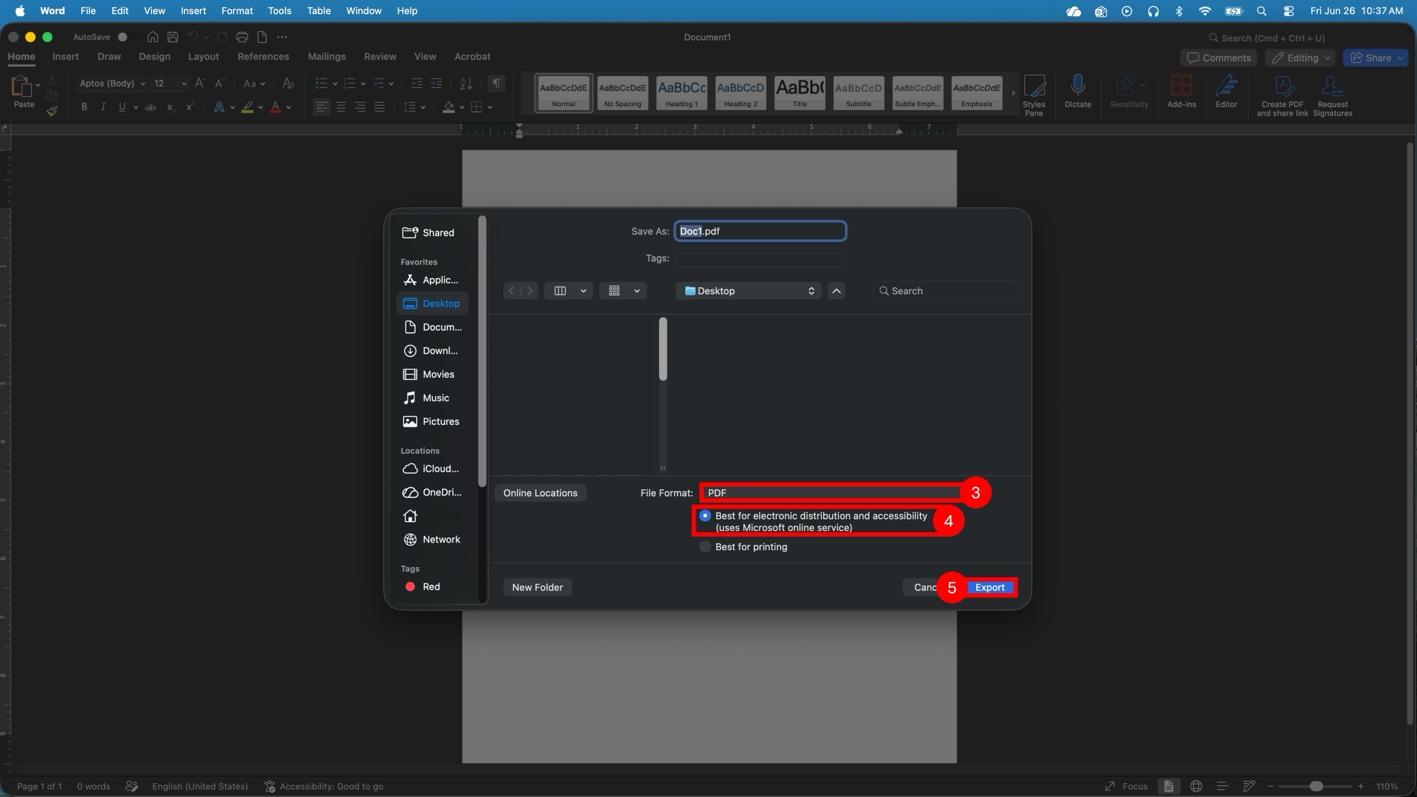
Task: Open the Aptos (Body) font dropdown
Action: tap(110, 84)
